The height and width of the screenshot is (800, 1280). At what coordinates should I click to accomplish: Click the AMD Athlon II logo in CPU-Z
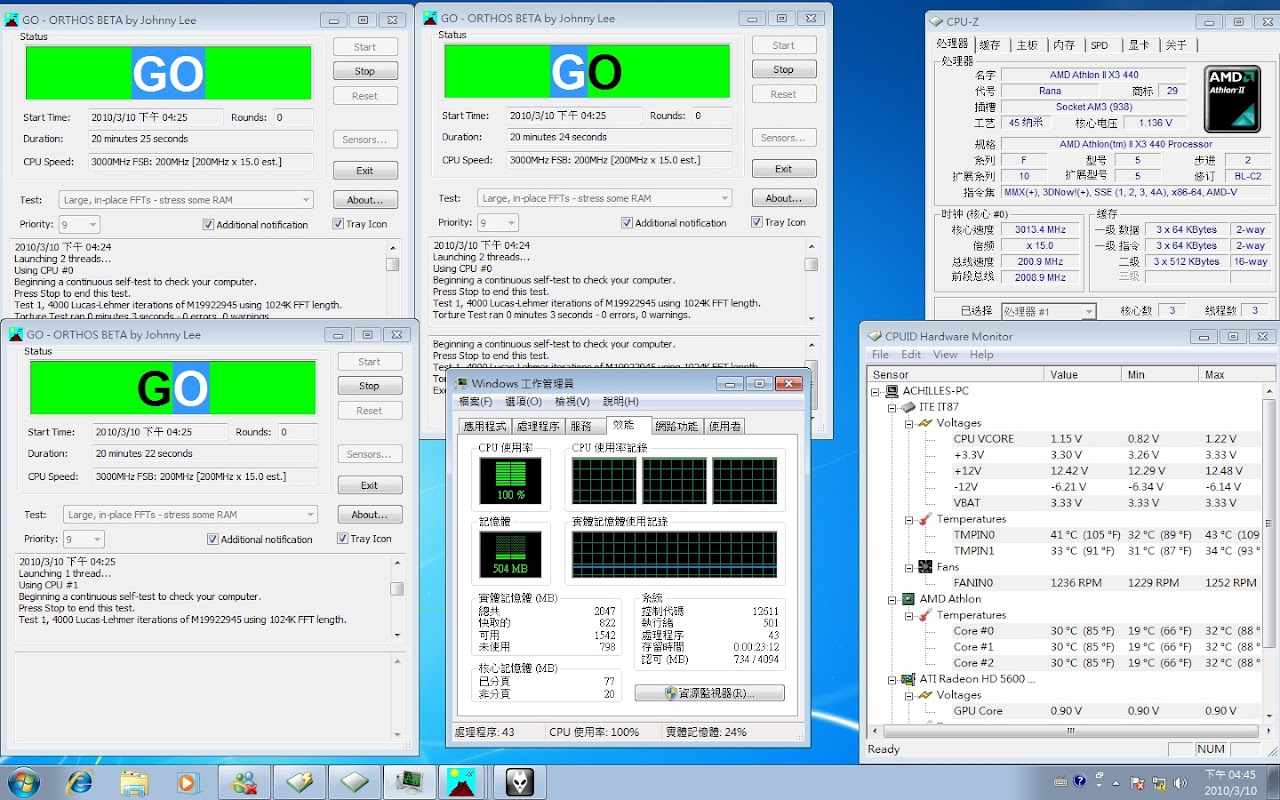pos(1232,99)
